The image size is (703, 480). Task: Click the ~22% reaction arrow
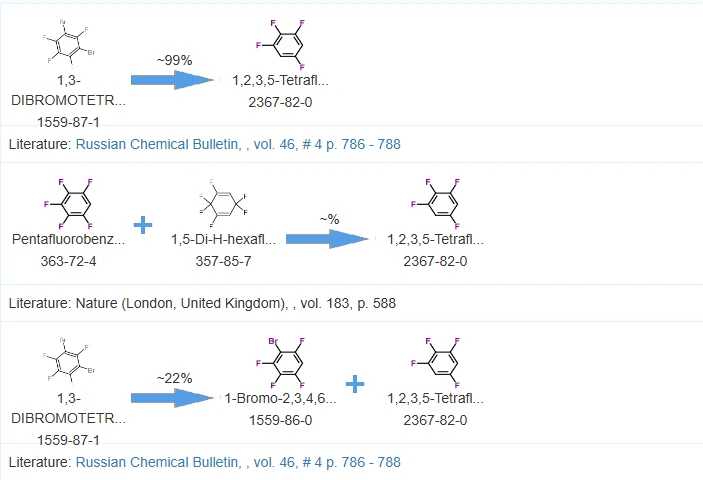coord(173,398)
